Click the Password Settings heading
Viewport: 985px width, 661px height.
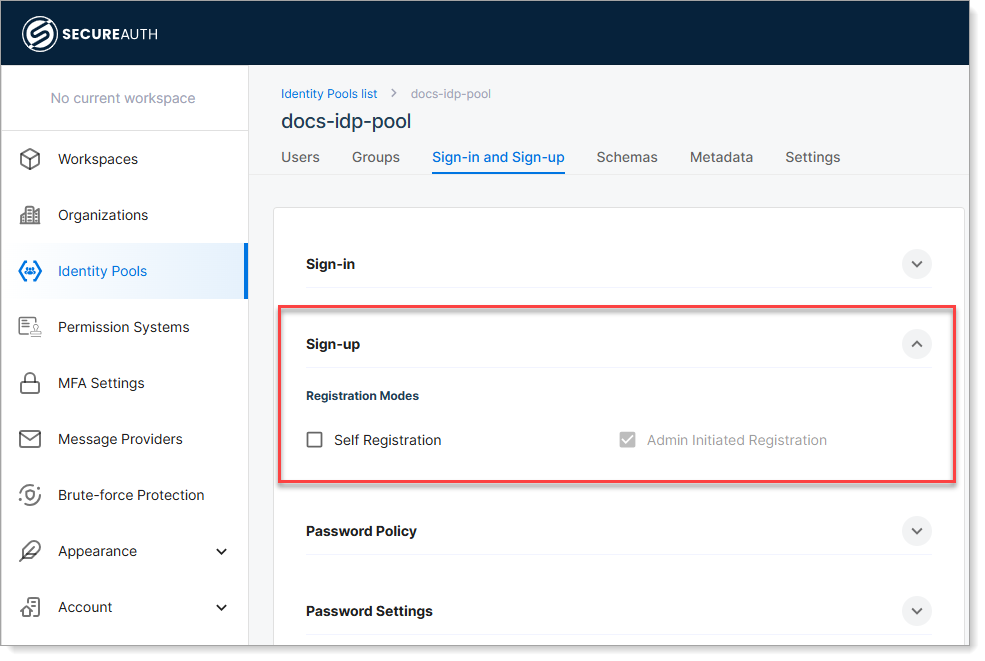tap(369, 611)
